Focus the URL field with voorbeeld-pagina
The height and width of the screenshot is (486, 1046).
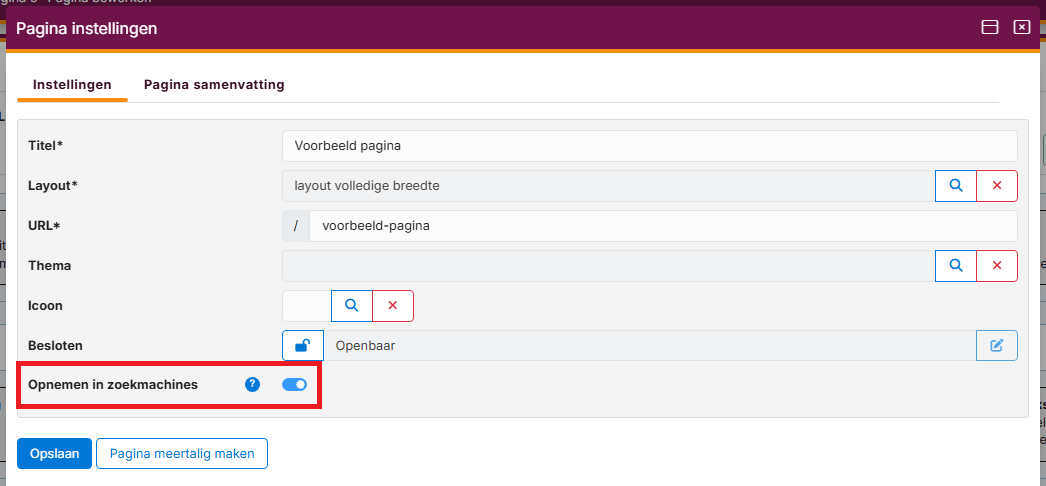click(x=662, y=226)
